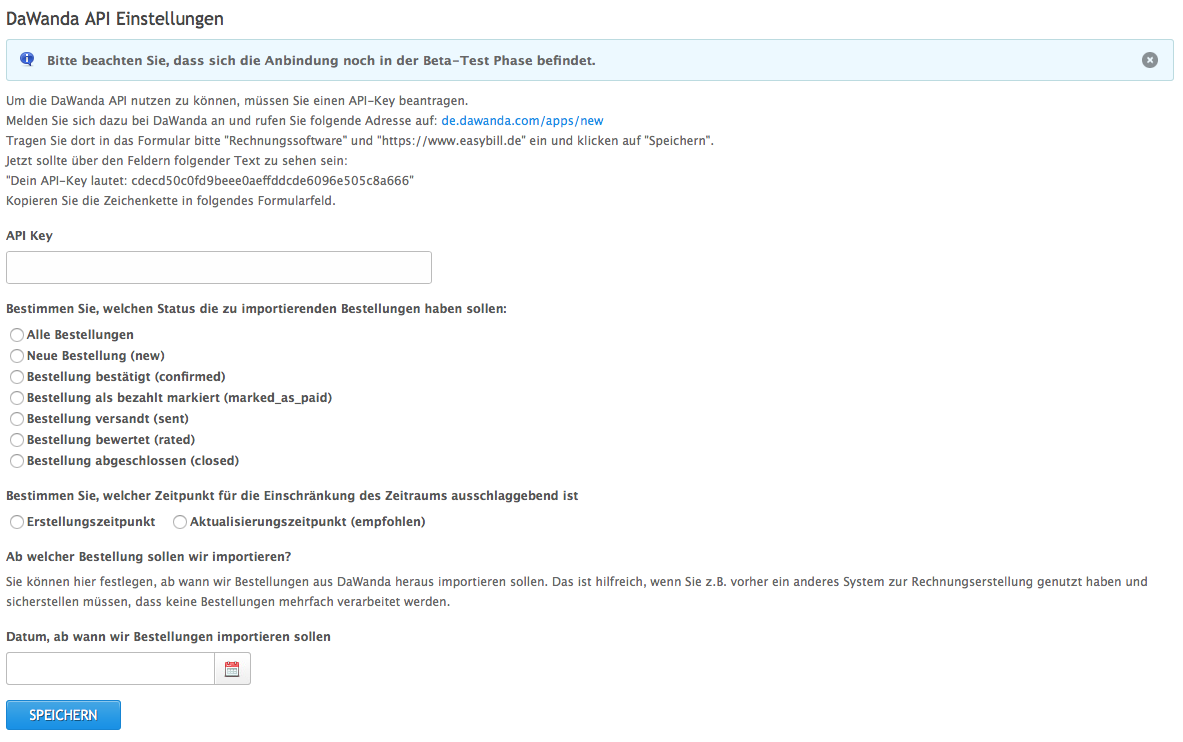1183x742 pixels.
Task: Choose 'Bestellung abgeschlossen (closed)' status
Action: click(x=17, y=461)
